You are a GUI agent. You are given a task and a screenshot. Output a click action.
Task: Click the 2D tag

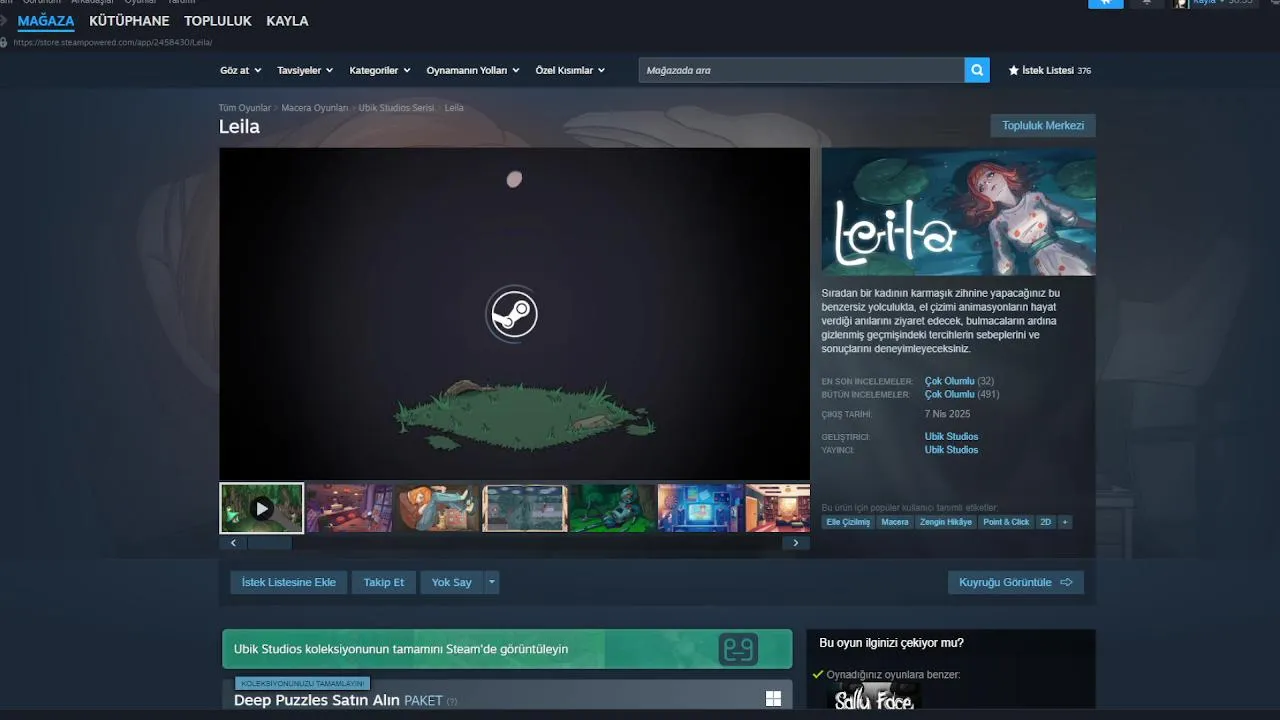click(x=1046, y=522)
